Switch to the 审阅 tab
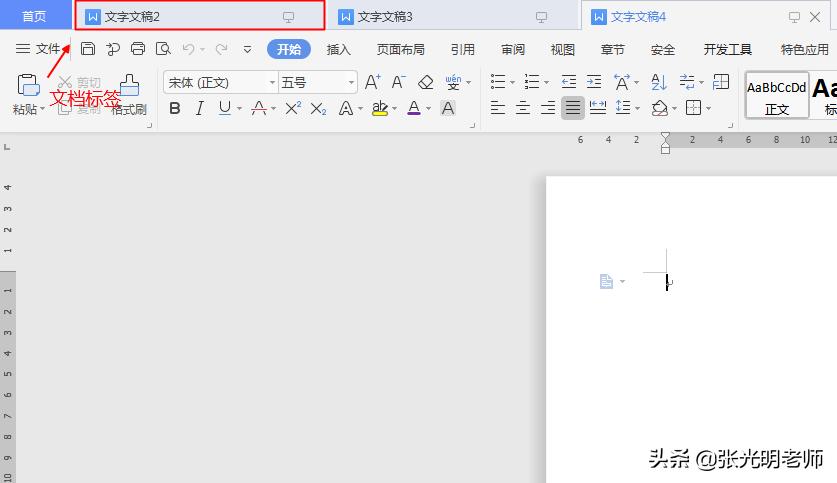Screen dimensions: 837x483 pyautogui.click(x=513, y=50)
